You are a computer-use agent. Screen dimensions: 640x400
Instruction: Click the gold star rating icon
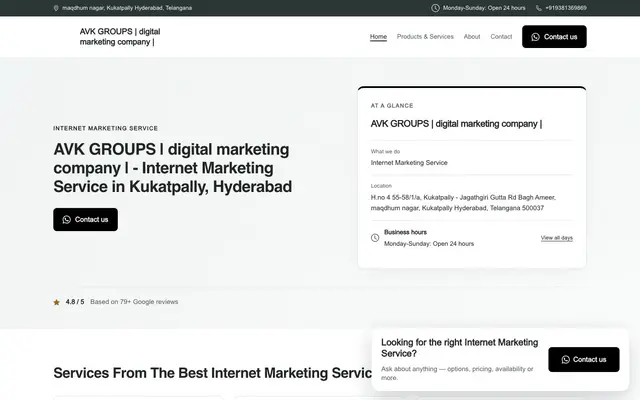[56, 302]
